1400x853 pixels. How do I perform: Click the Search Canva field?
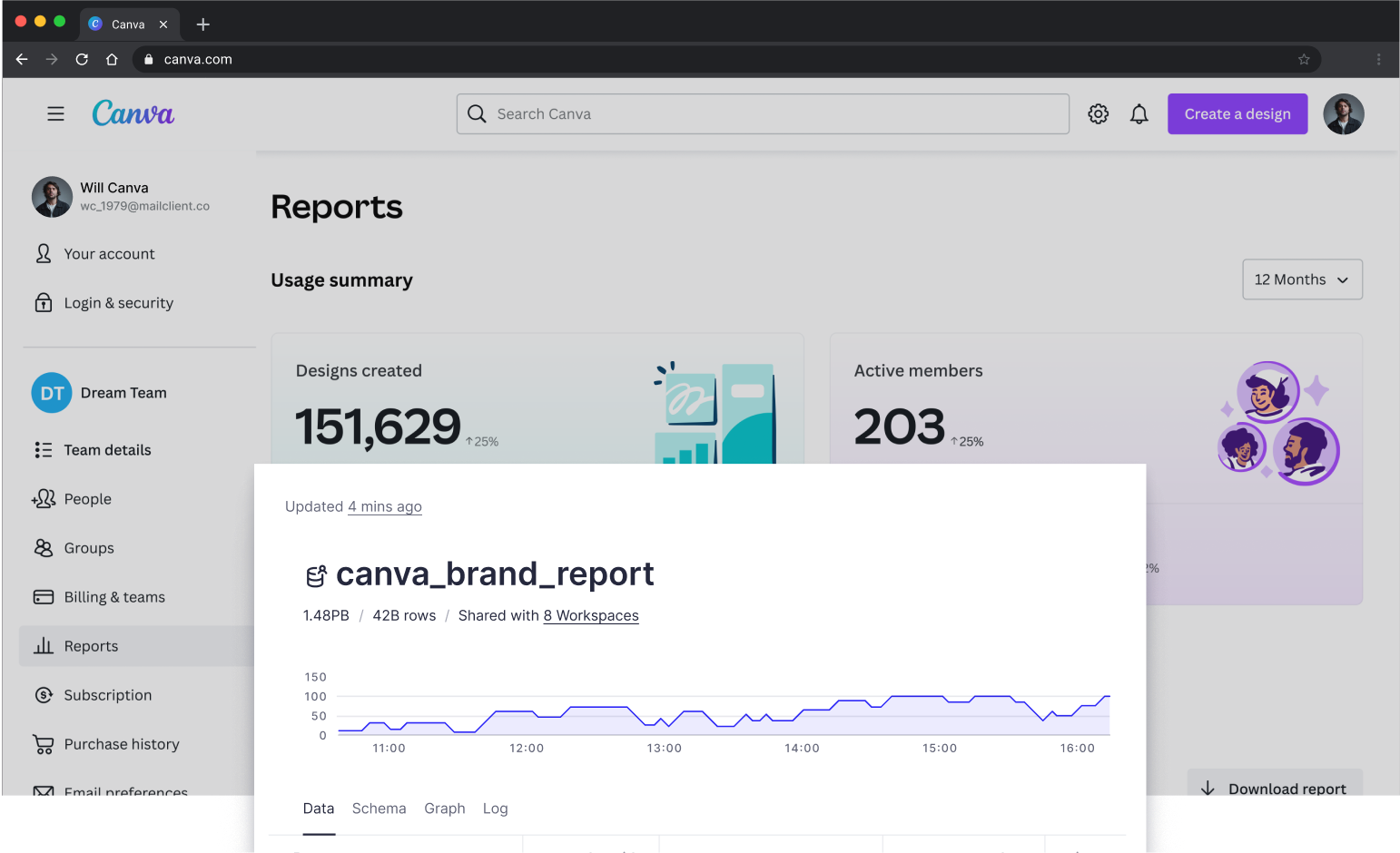point(763,113)
